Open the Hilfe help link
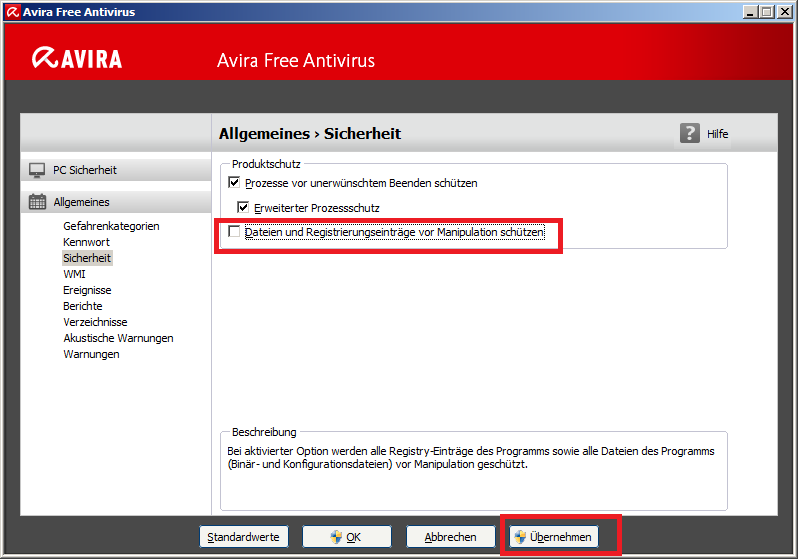 [x=717, y=134]
